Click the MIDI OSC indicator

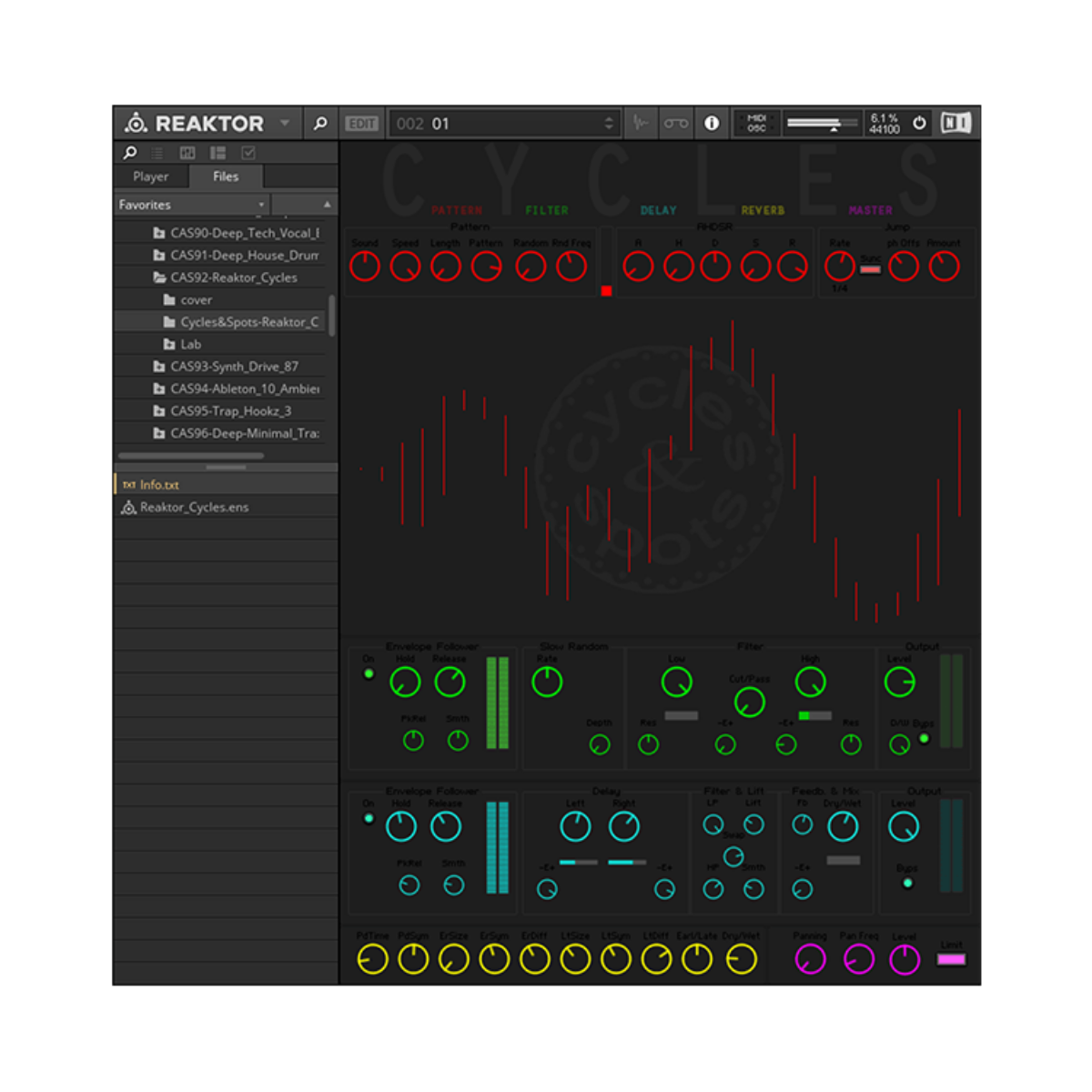click(756, 123)
